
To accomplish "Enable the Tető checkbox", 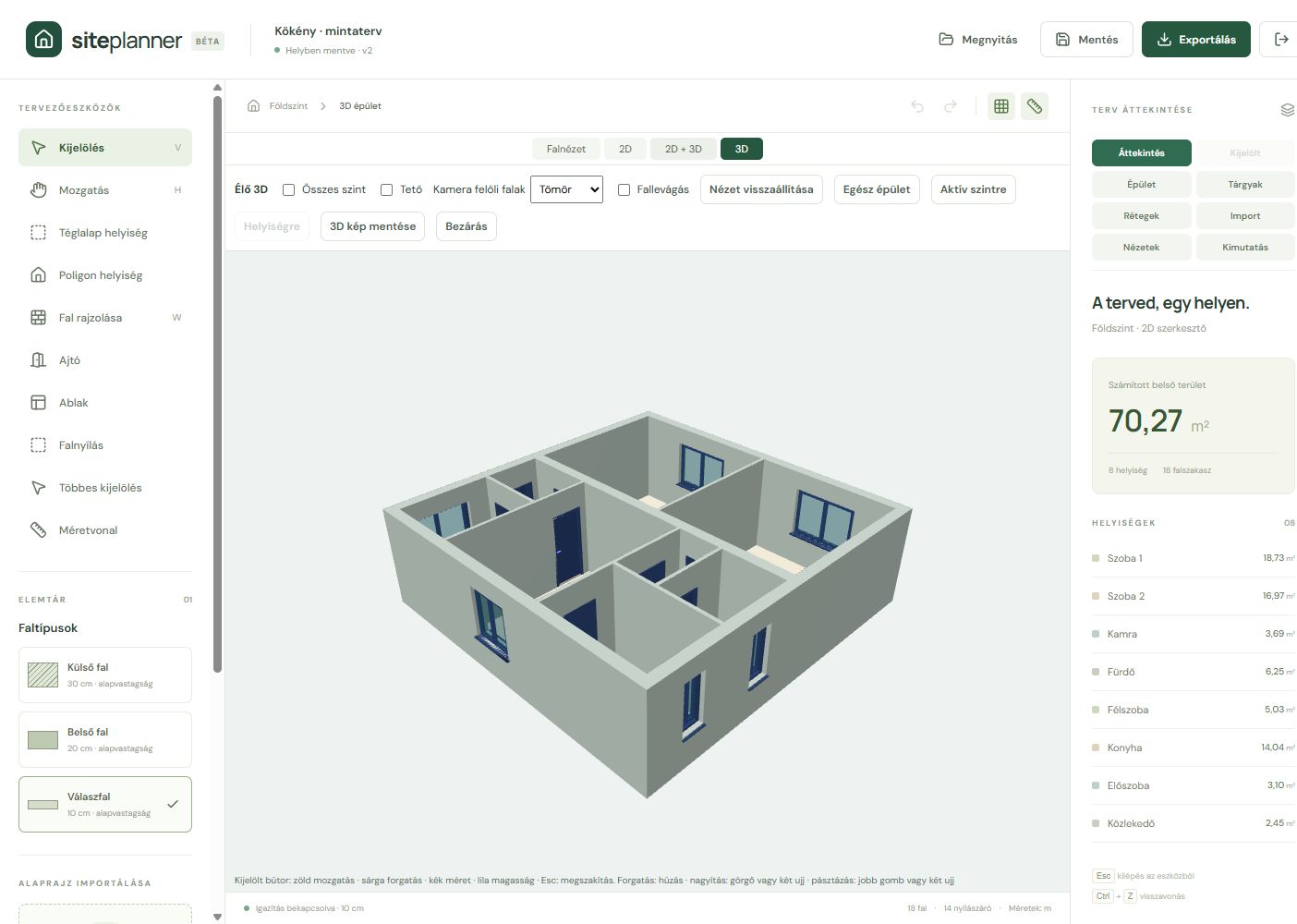I will (386, 189).
